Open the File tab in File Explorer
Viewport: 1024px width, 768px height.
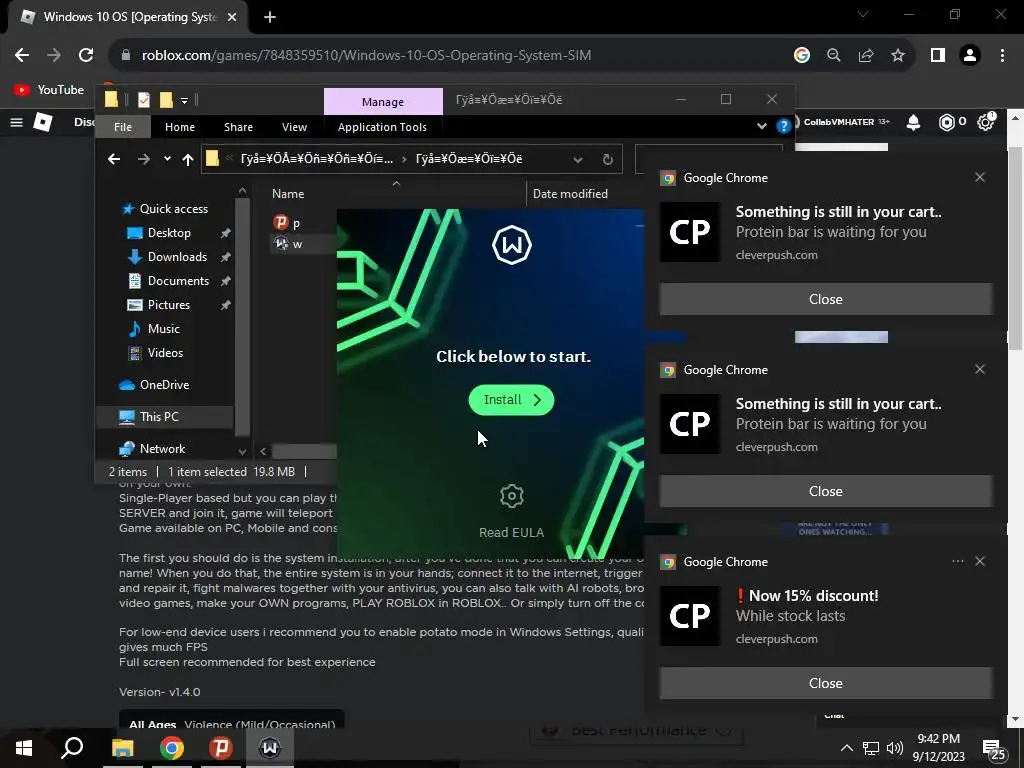pos(123,127)
